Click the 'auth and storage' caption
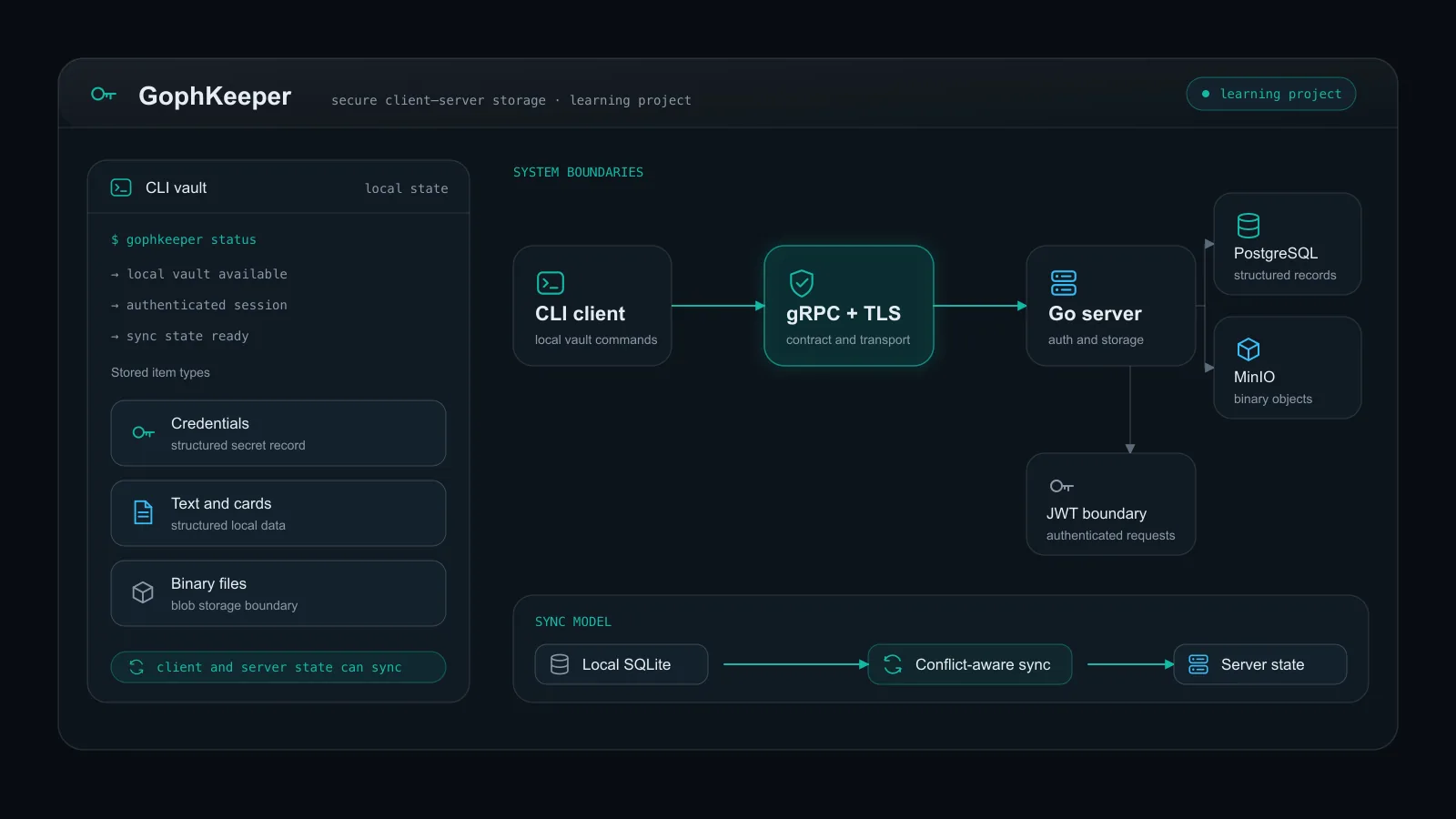 click(x=1096, y=339)
